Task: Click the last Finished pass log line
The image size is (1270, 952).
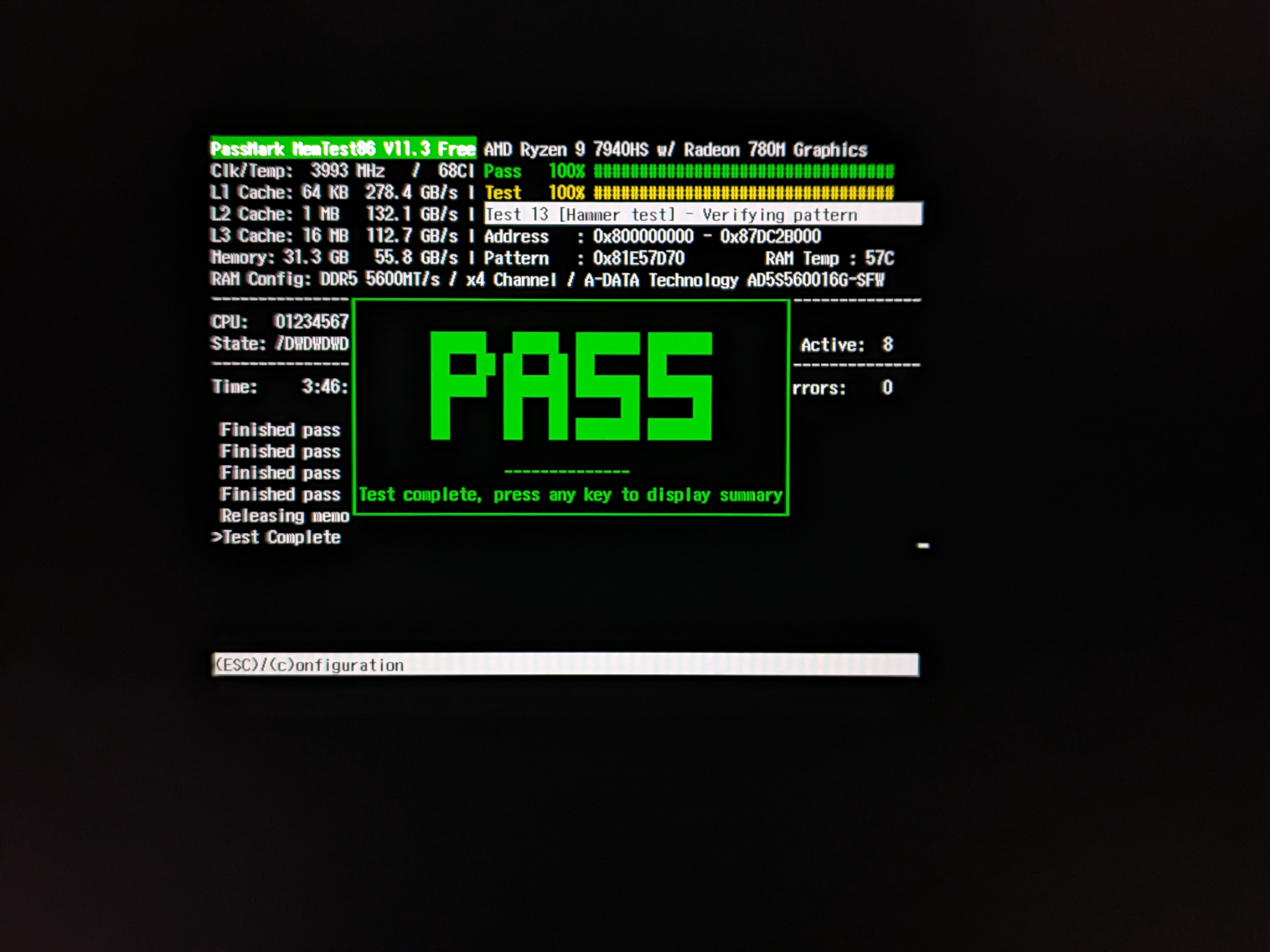Action: (280, 494)
